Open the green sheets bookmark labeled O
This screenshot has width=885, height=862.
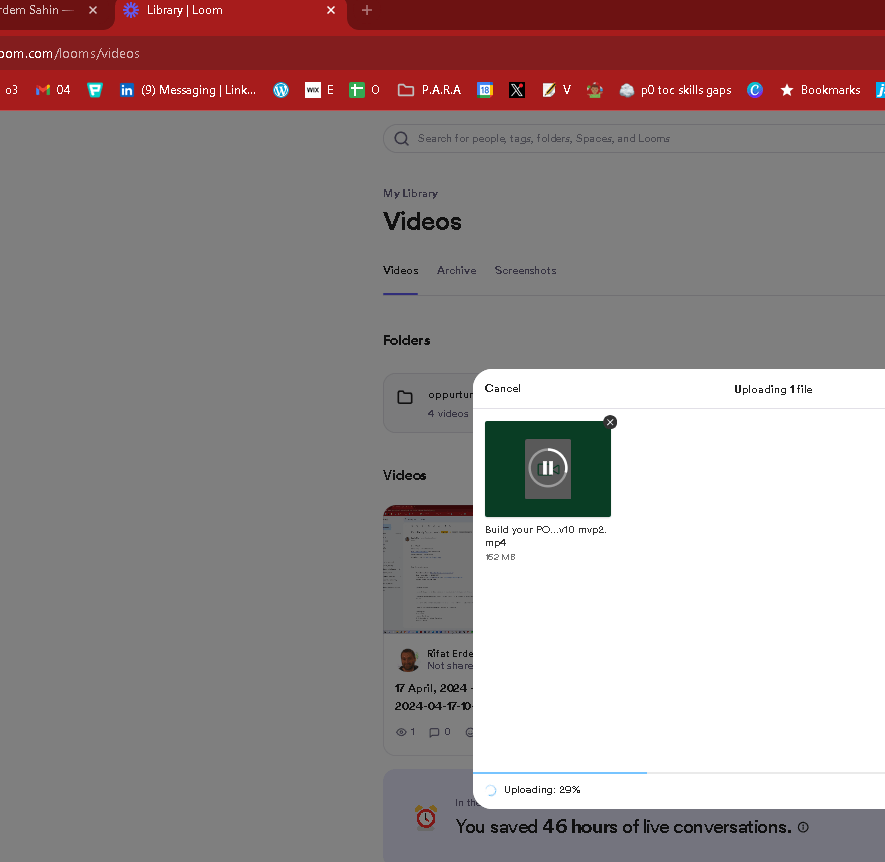pos(364,90)
